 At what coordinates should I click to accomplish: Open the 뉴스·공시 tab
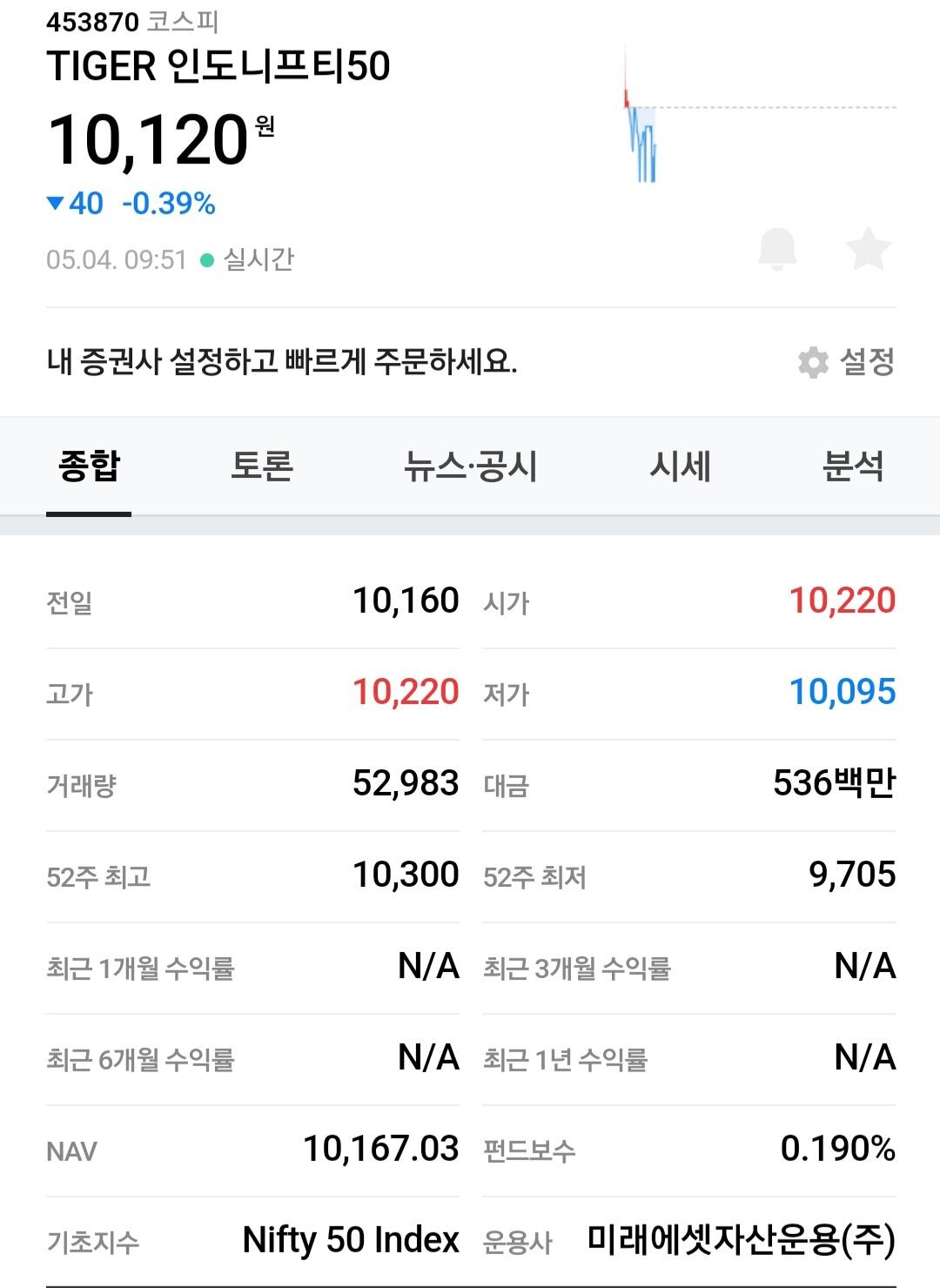(x=470, y=466)
